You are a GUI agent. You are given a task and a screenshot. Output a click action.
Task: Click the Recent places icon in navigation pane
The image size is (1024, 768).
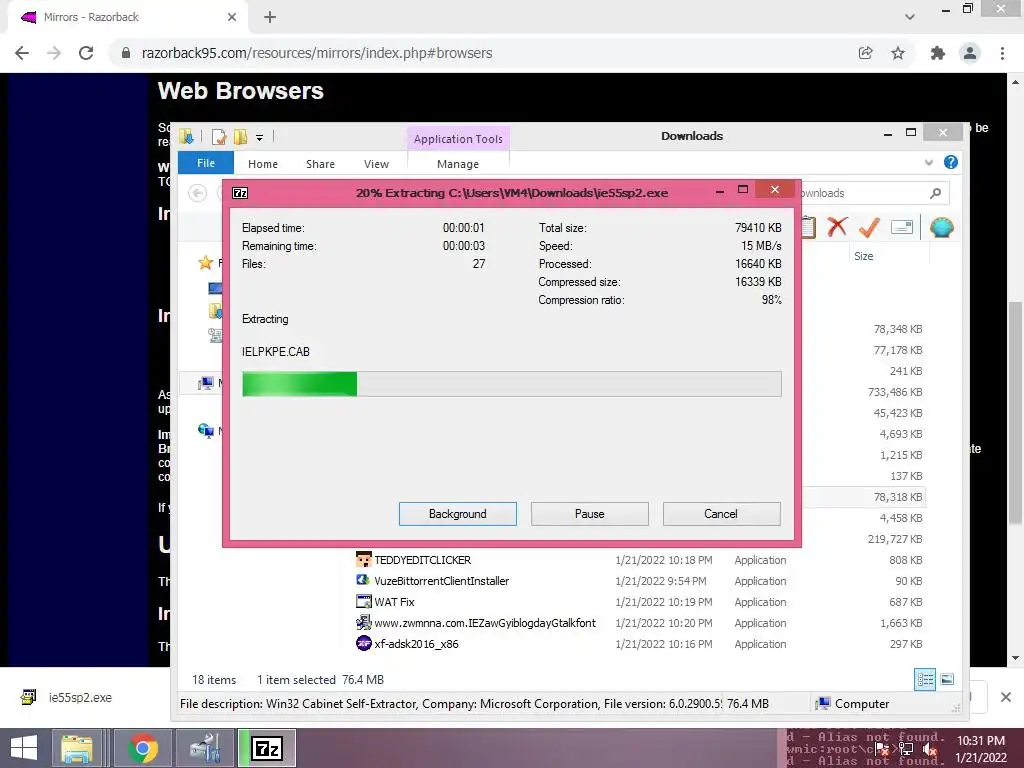coord(215,335)
